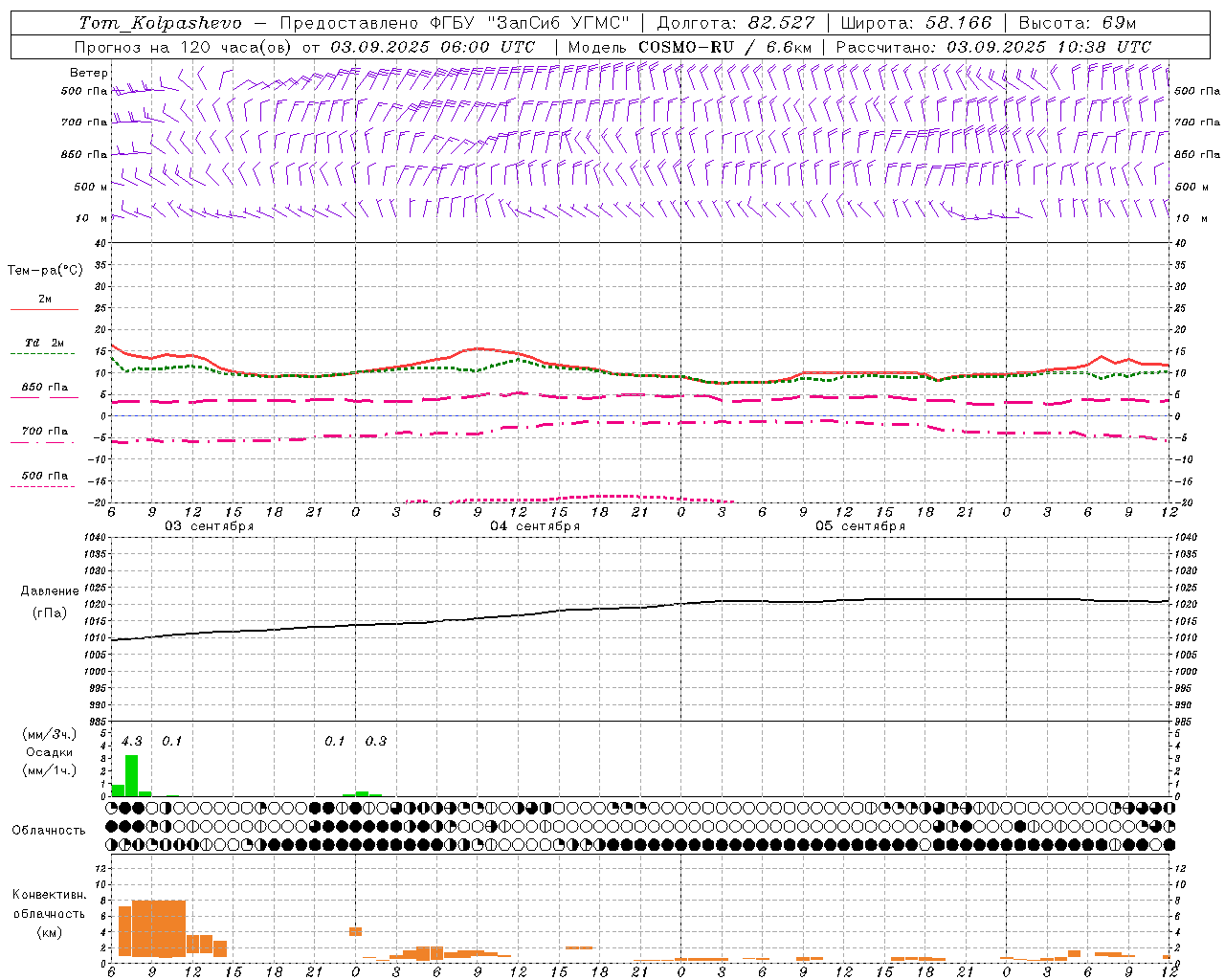The image size is (1225, 980).
Task: Click the computed time 03.09.2025 10:38 UTC
Action: [x=1049, y=47]
